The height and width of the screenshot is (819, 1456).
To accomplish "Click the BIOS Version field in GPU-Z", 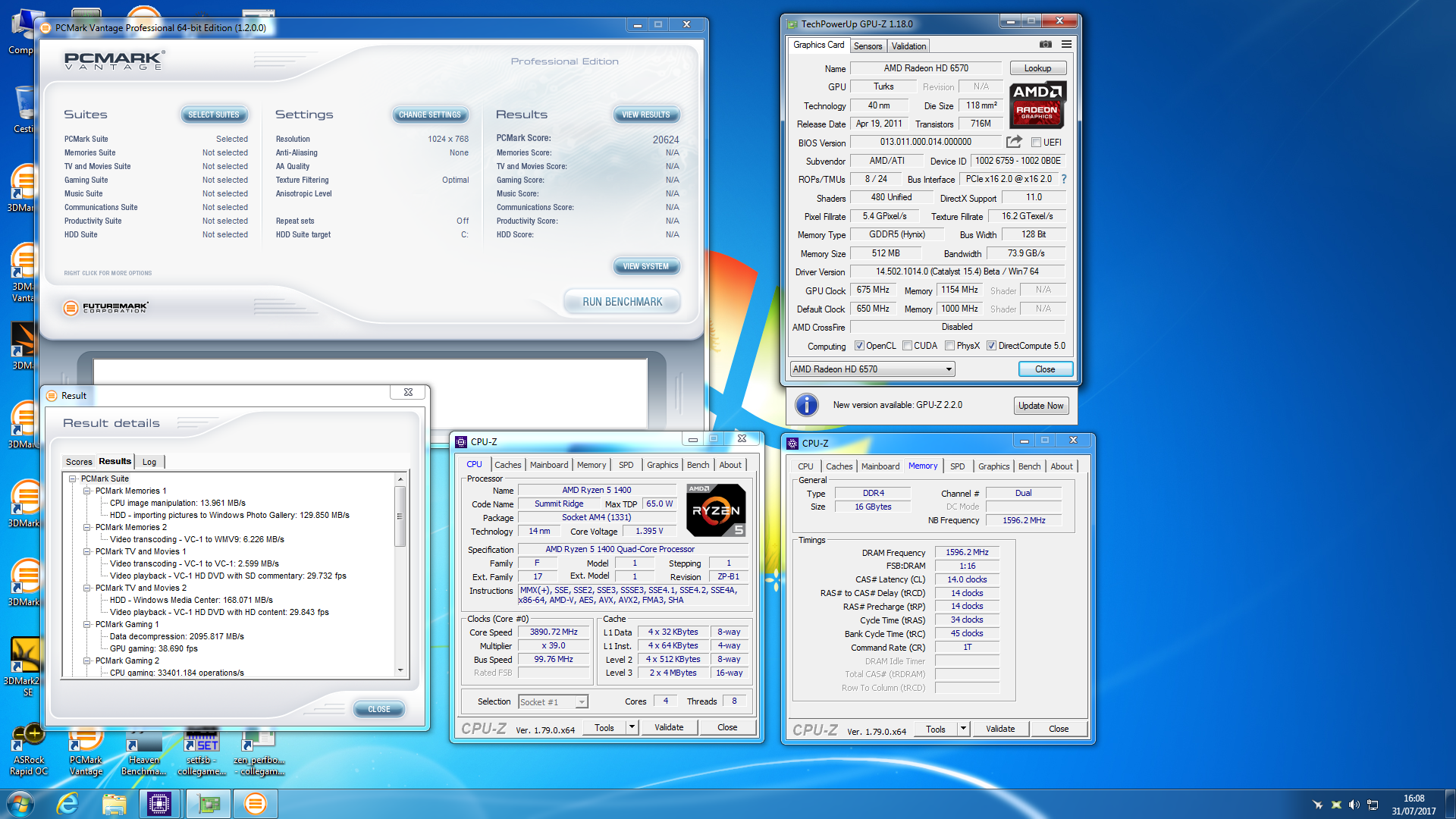I will (925, 142).
